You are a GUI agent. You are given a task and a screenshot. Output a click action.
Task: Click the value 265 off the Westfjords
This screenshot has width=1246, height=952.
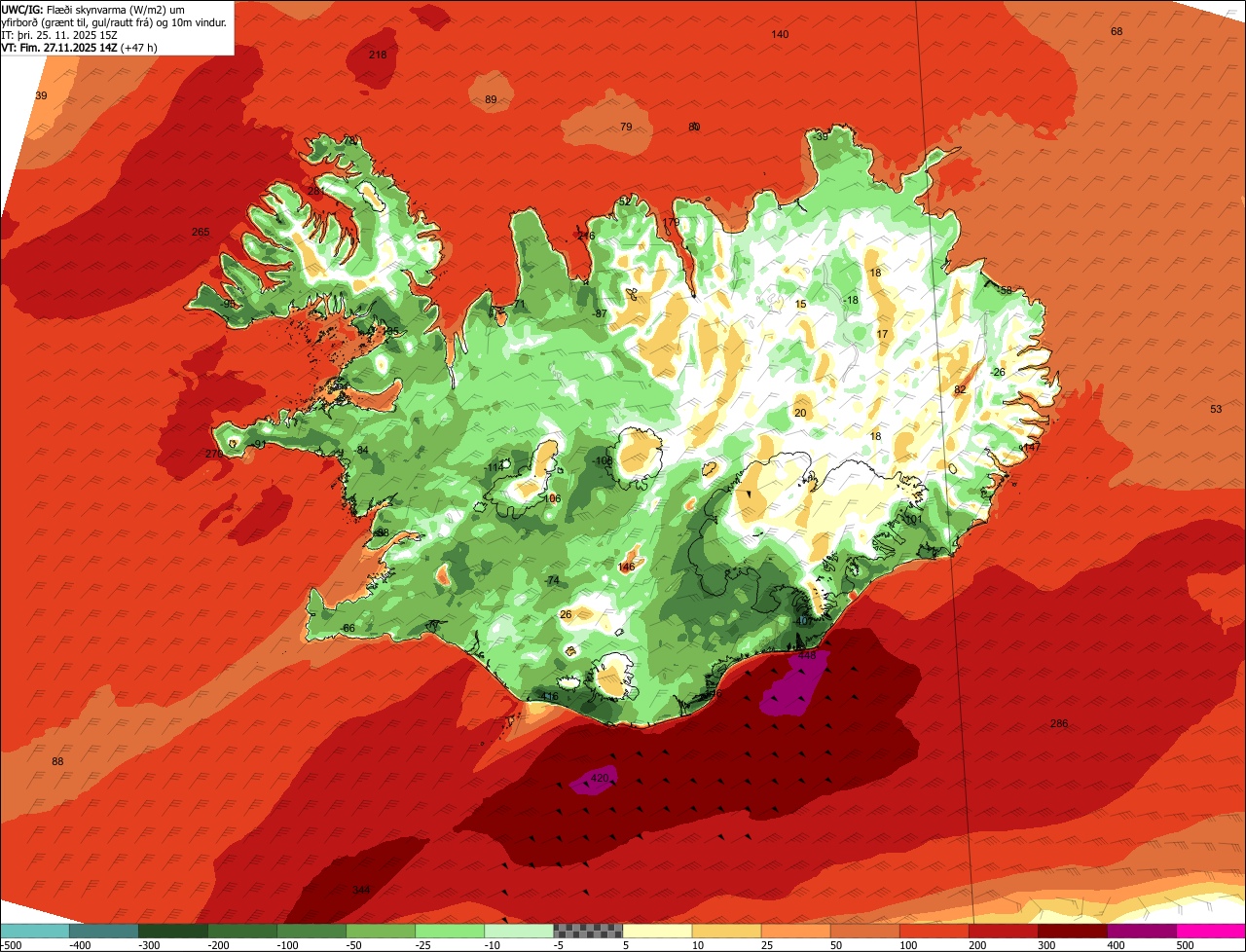(201, 232)
